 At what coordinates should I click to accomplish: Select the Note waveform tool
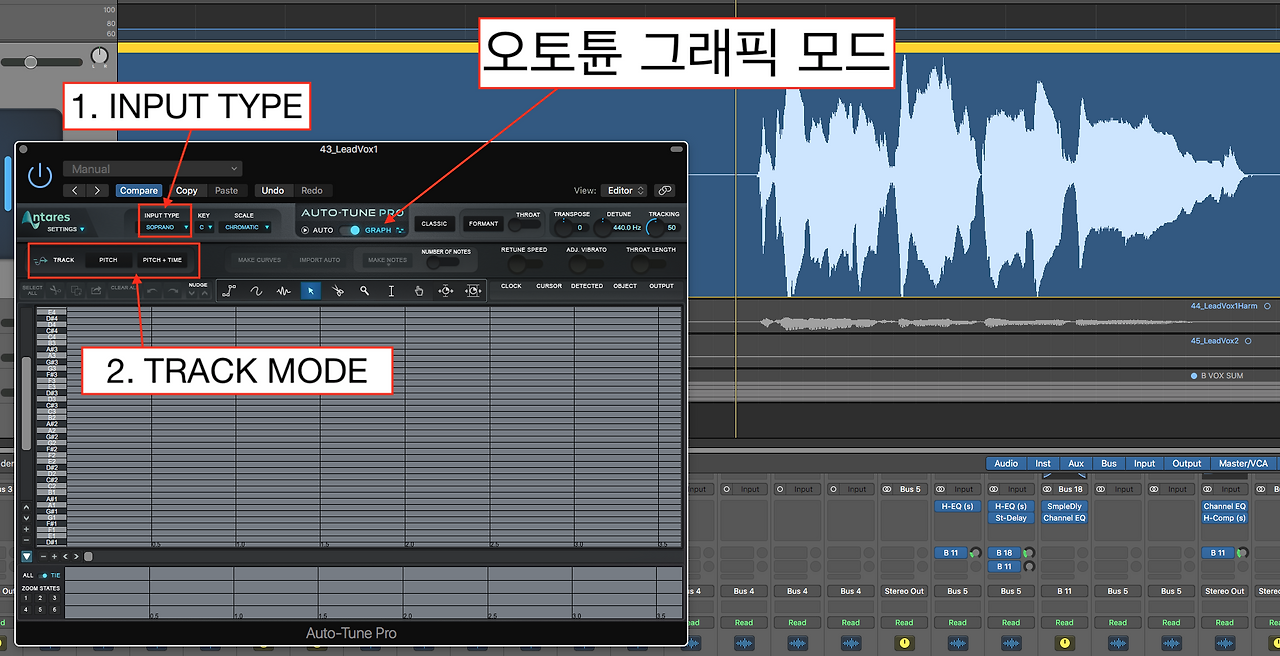click(x=284, y=291)
